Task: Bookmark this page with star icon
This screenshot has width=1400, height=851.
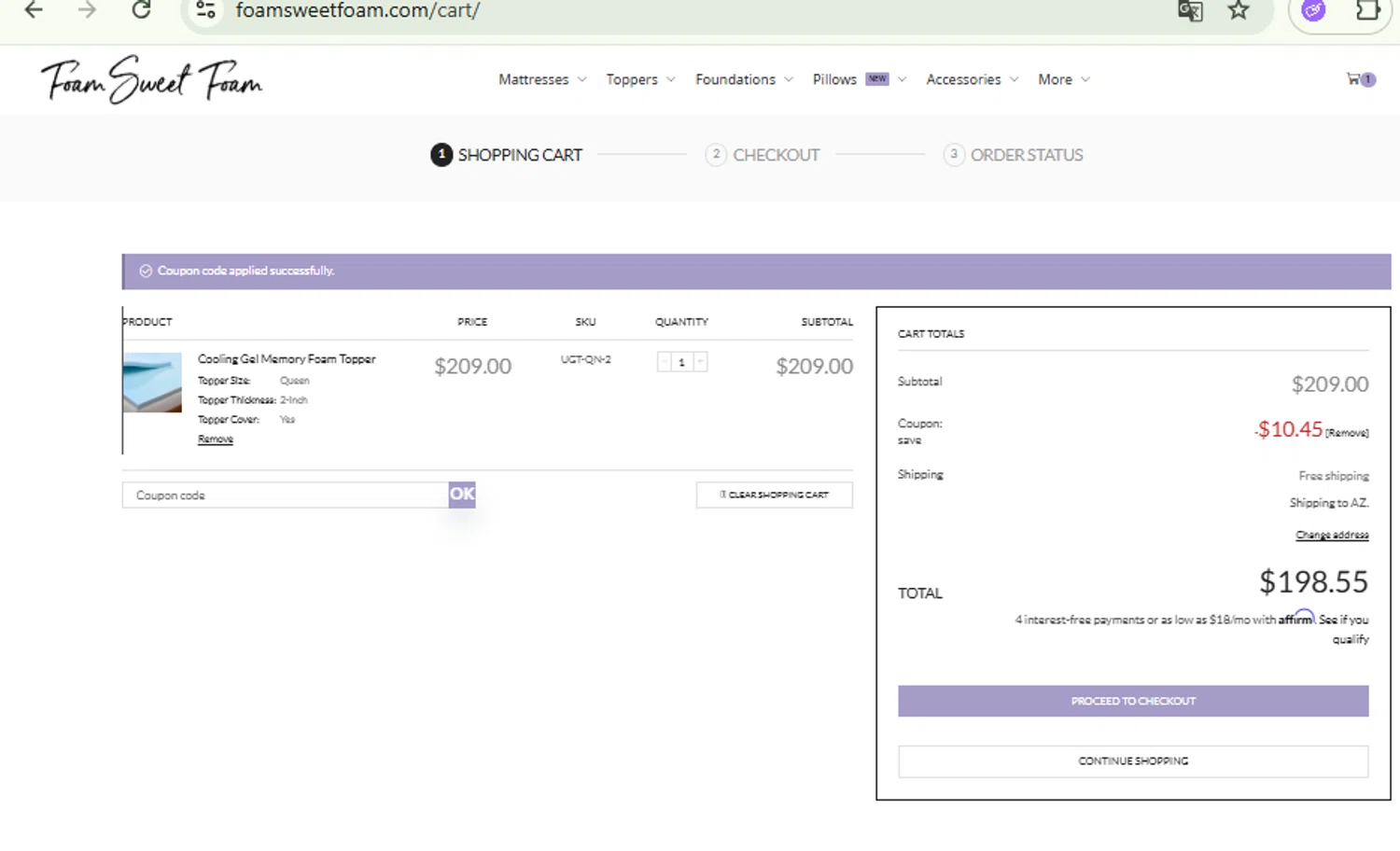Action: pyautogui.click(x=1239, y=10)
